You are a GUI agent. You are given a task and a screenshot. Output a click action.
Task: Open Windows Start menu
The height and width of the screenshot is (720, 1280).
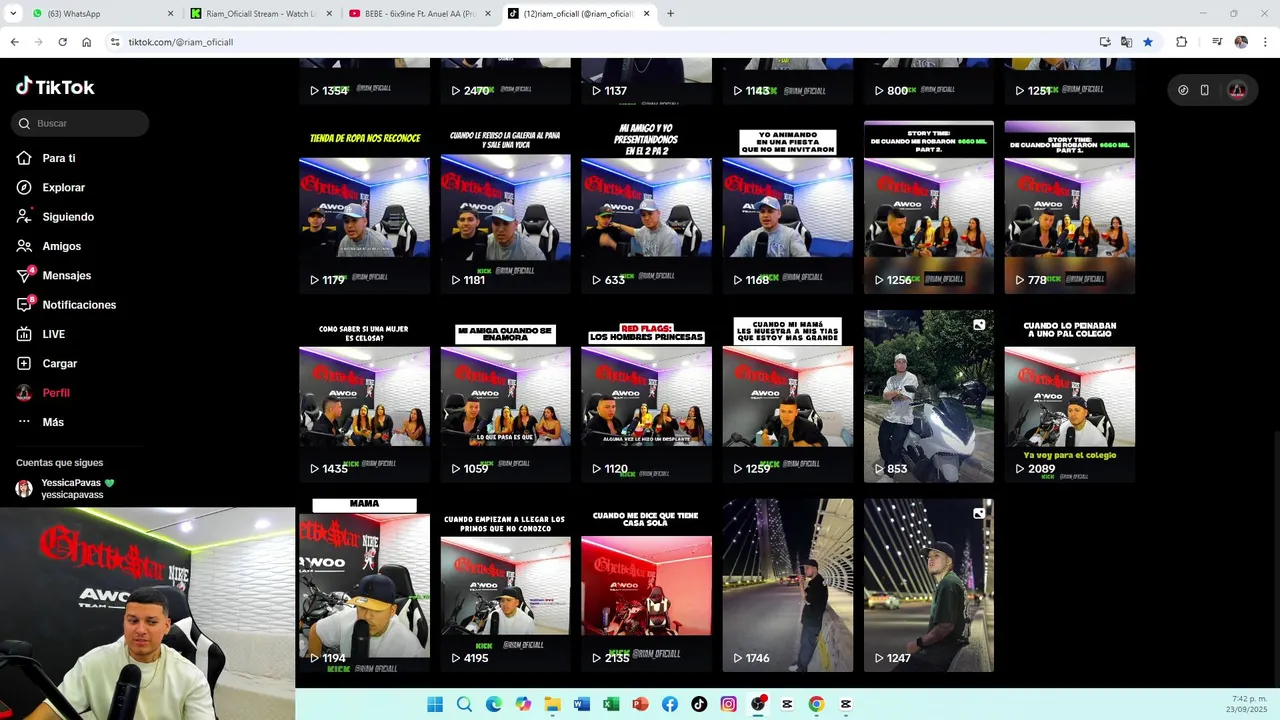point(435,704)
